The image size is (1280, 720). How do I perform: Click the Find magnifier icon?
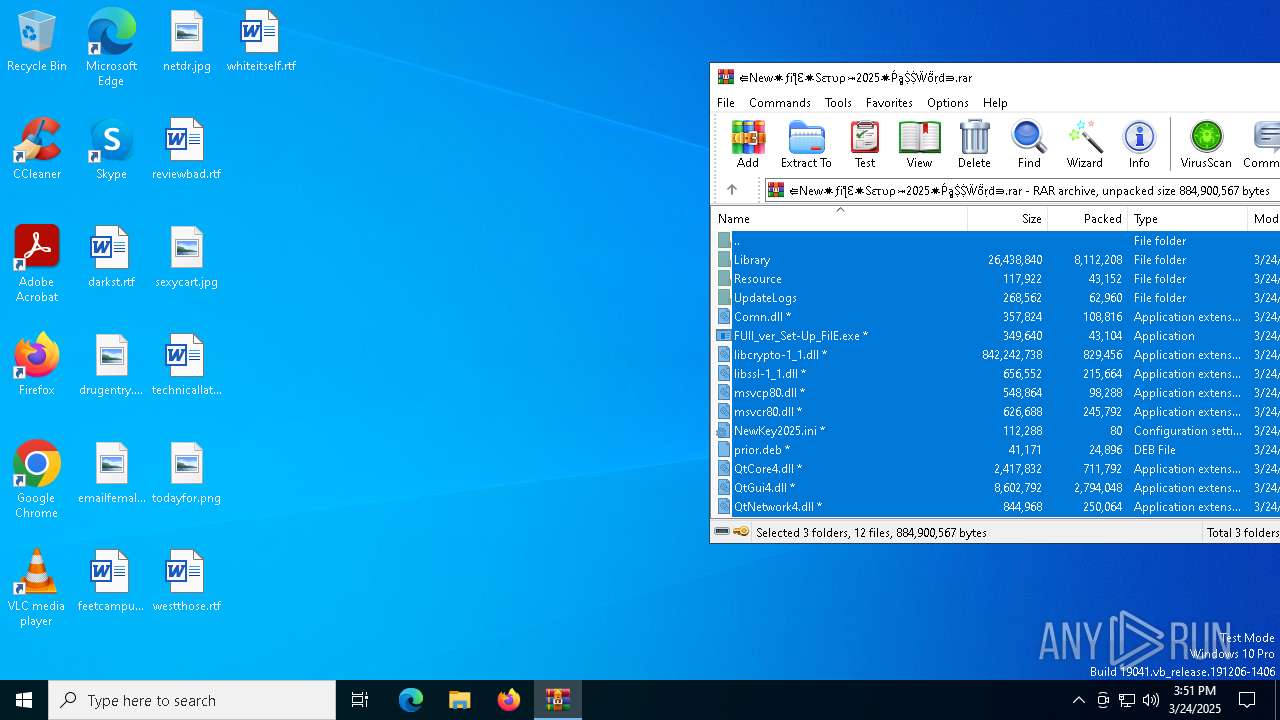[1029, 144]
